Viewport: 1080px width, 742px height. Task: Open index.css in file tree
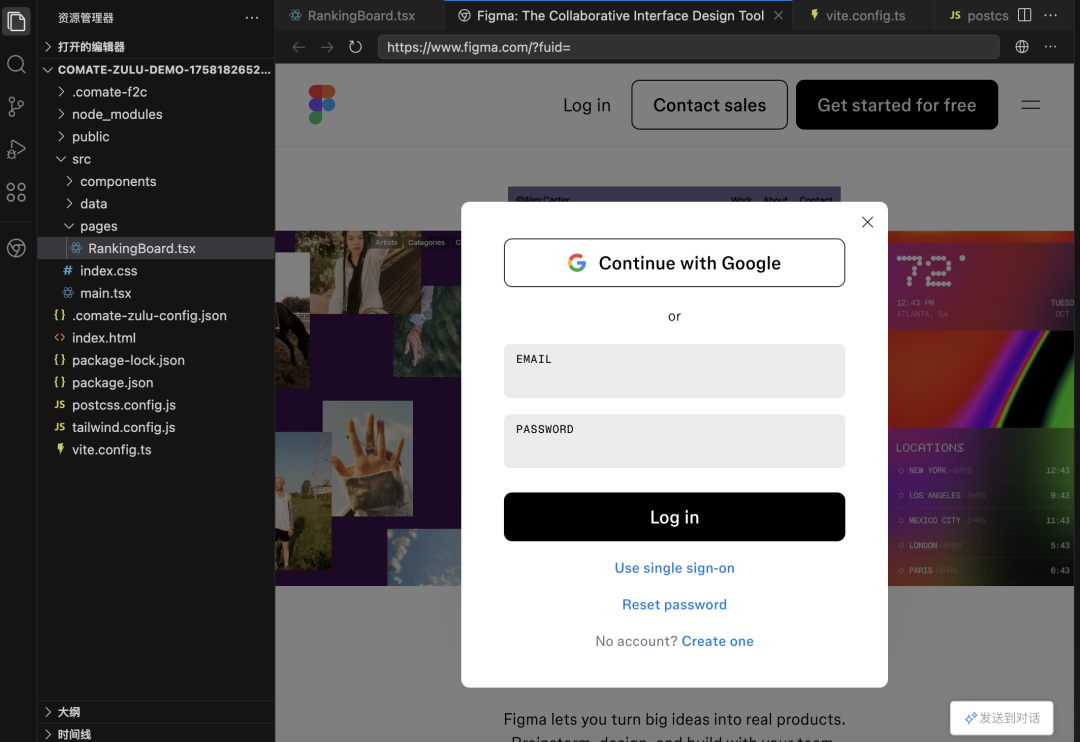156,271
